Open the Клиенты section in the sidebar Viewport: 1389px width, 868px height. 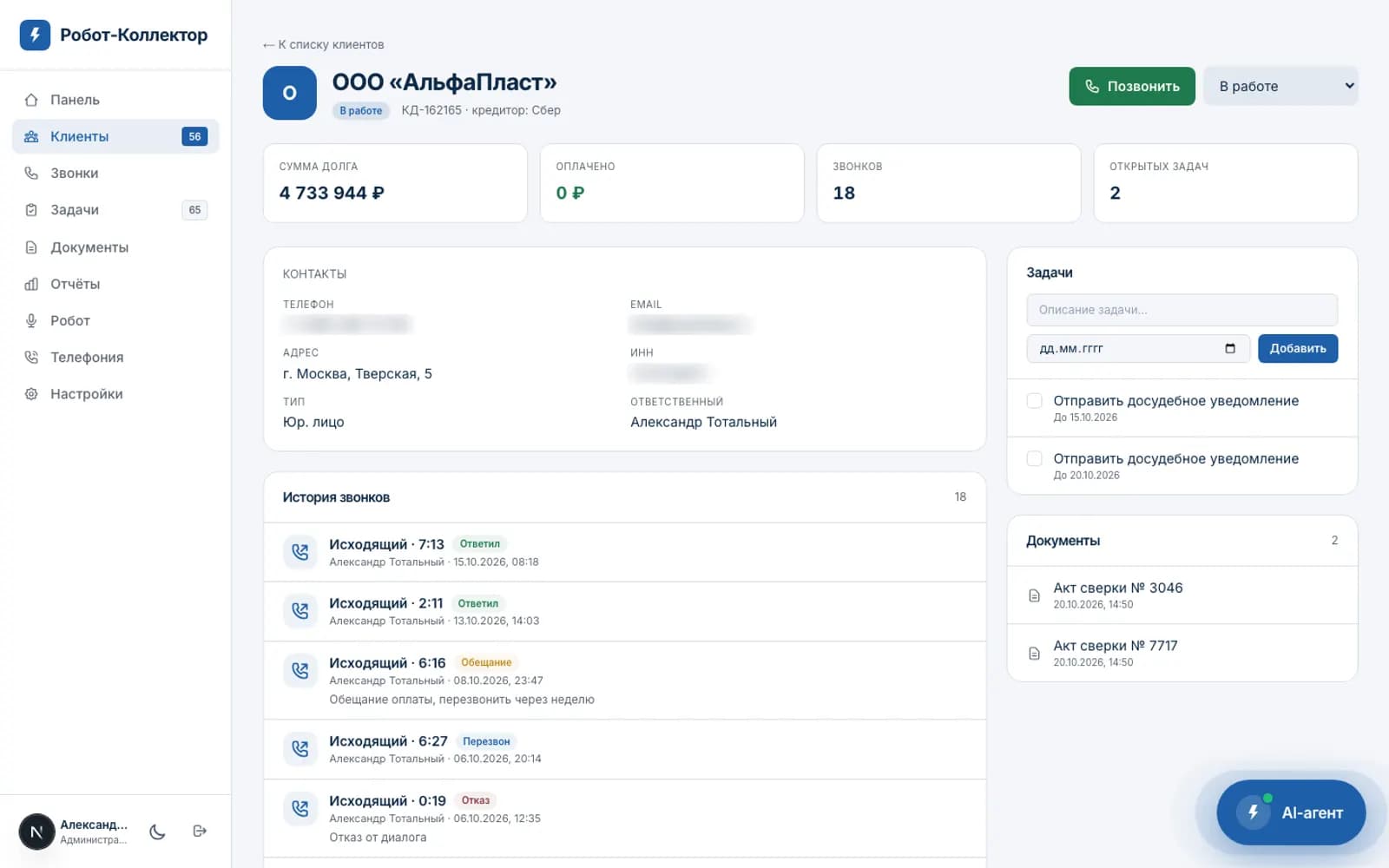point(115,136)
